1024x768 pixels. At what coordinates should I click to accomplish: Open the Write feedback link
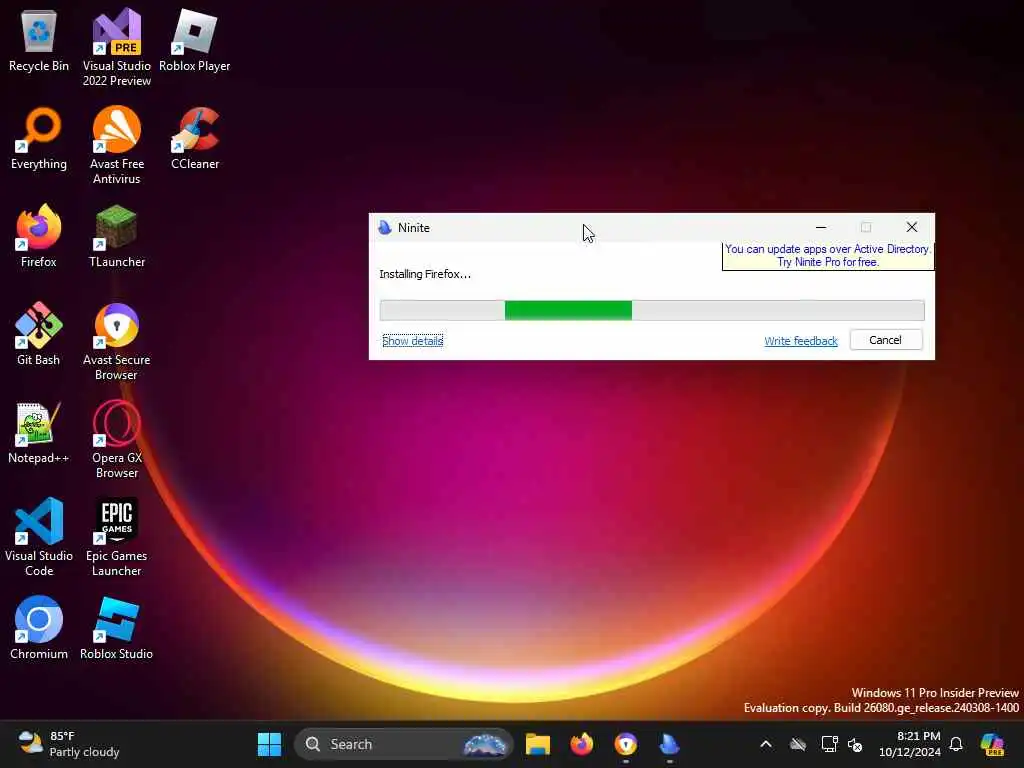click(801, 340)
